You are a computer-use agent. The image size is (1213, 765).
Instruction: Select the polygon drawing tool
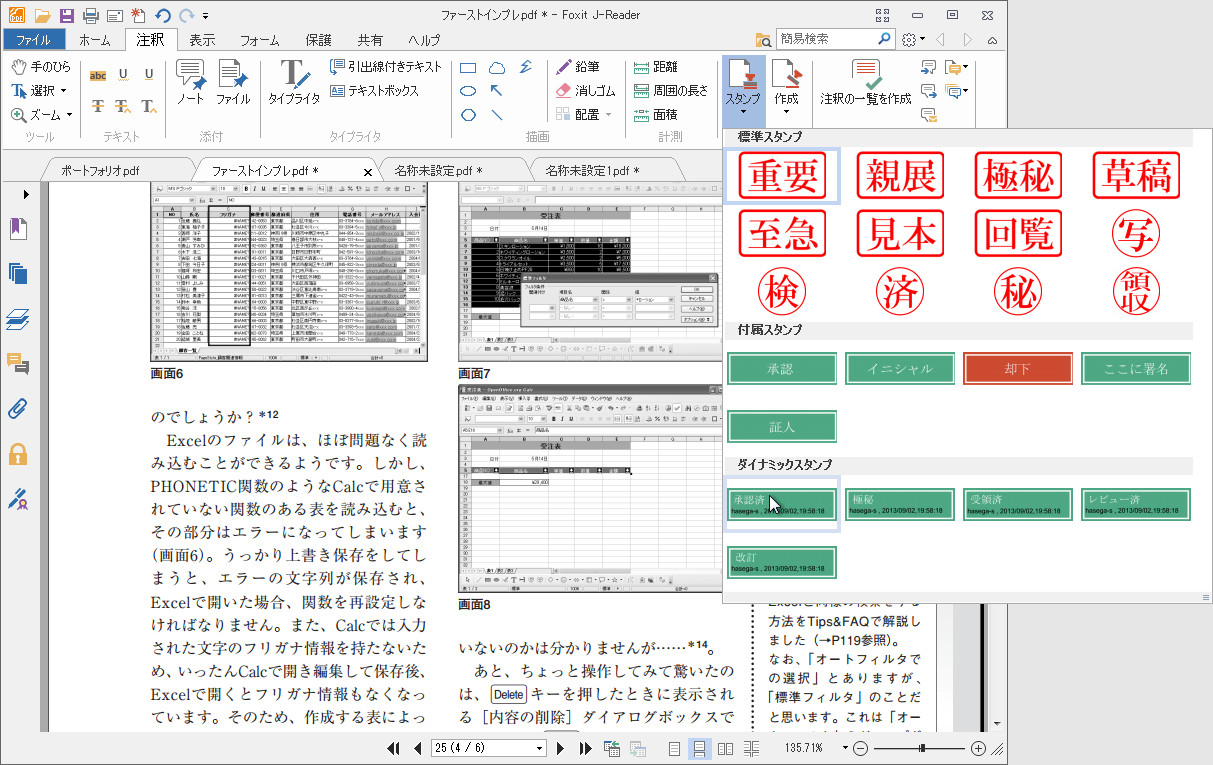click(x=468, y=114)
